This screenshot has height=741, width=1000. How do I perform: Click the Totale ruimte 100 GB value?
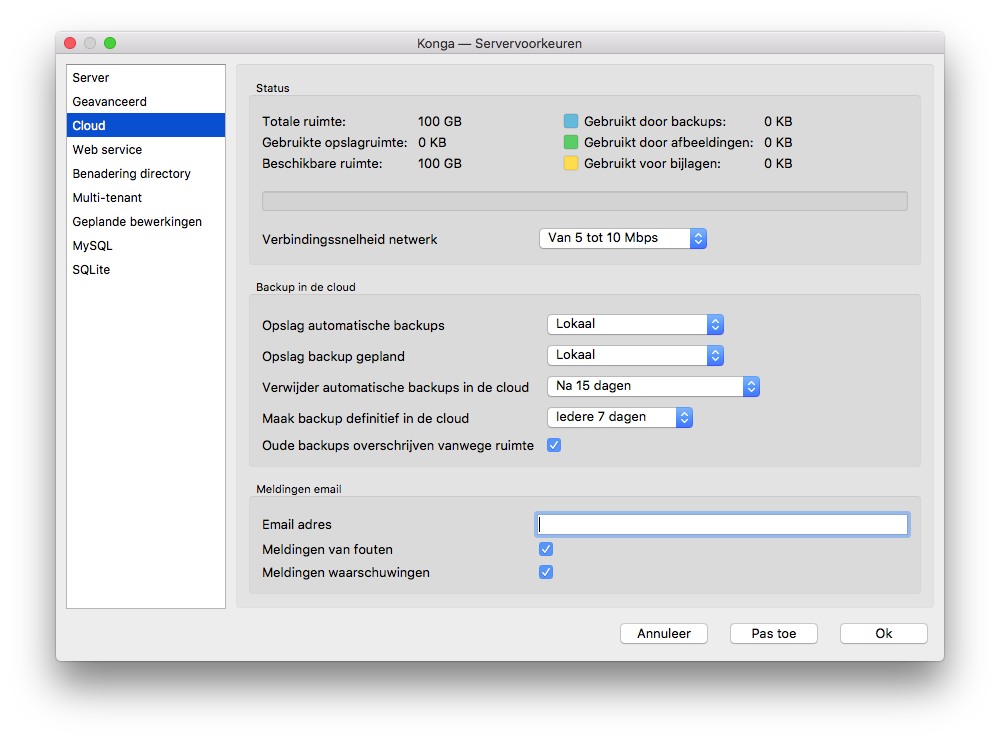[439, 121]
